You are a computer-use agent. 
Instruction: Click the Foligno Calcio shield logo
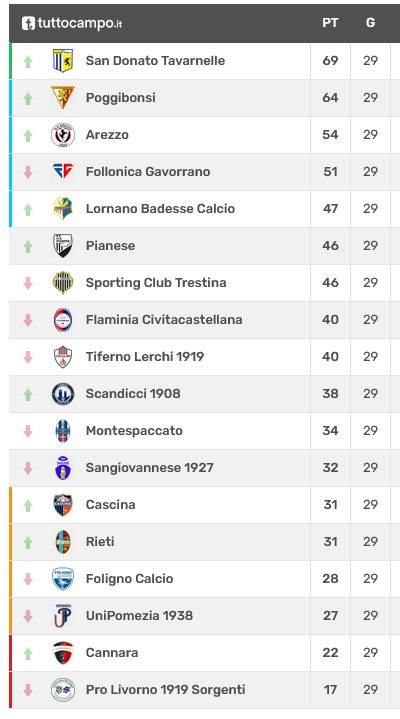[x=63, y=579]
